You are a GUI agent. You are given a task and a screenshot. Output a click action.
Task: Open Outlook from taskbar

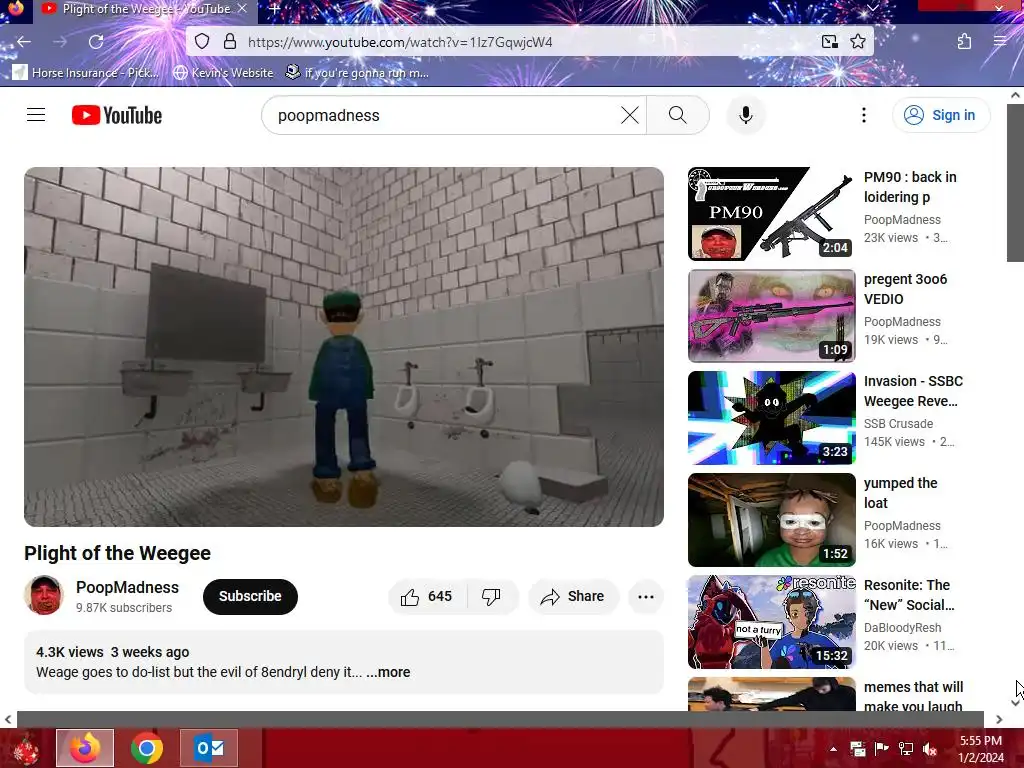pos(209,748)
